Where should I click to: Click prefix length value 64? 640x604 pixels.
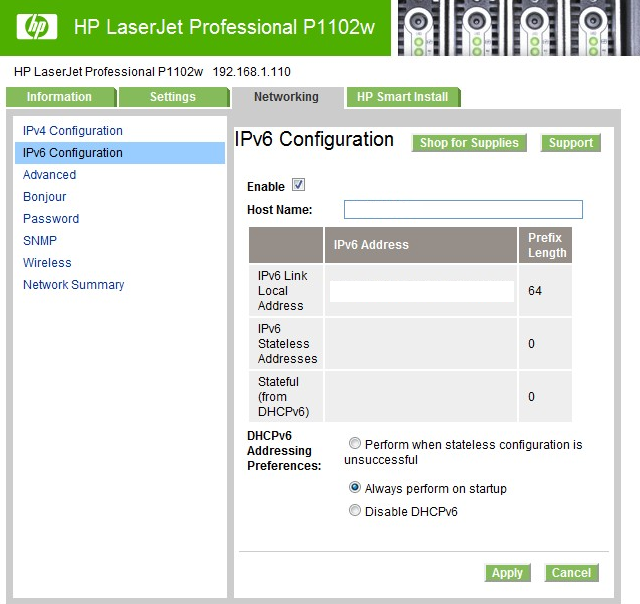(x=535, y=291)
